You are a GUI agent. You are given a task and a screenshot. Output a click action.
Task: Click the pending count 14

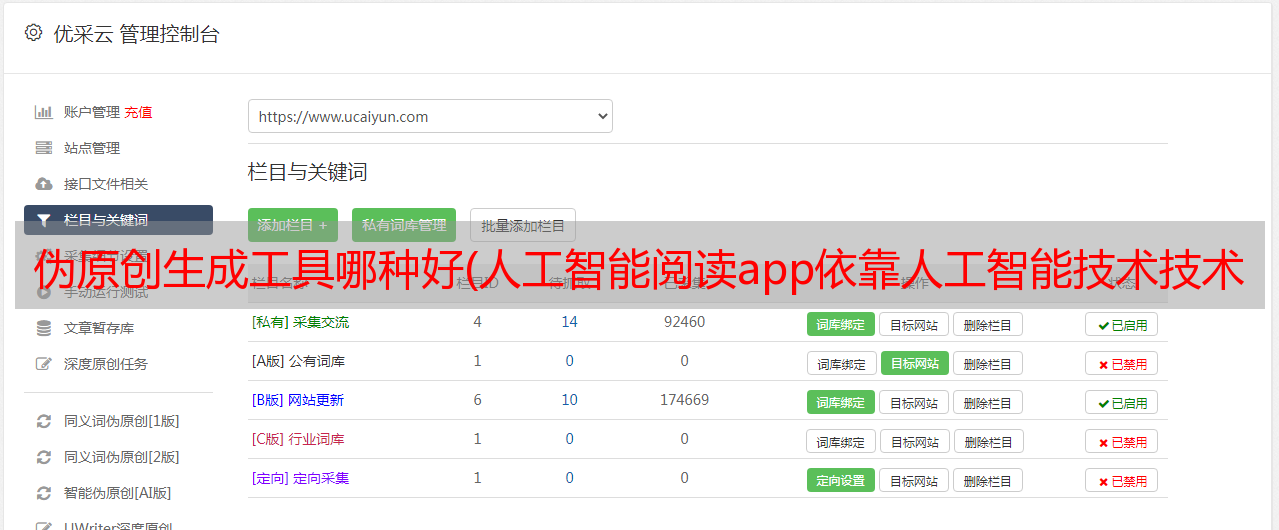(570, 322)
